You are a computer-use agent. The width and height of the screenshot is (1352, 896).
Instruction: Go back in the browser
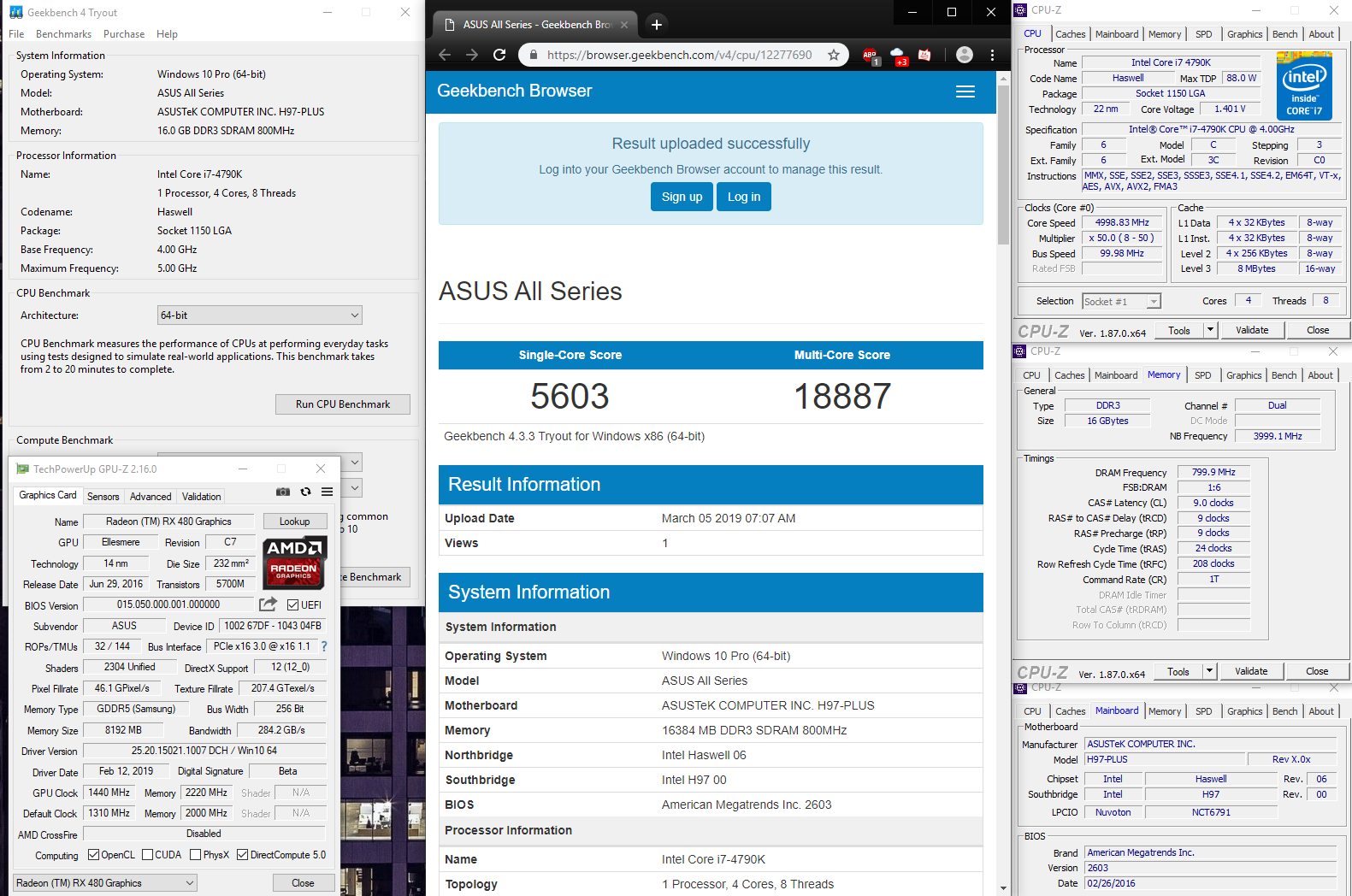click(x=445, y=55)
